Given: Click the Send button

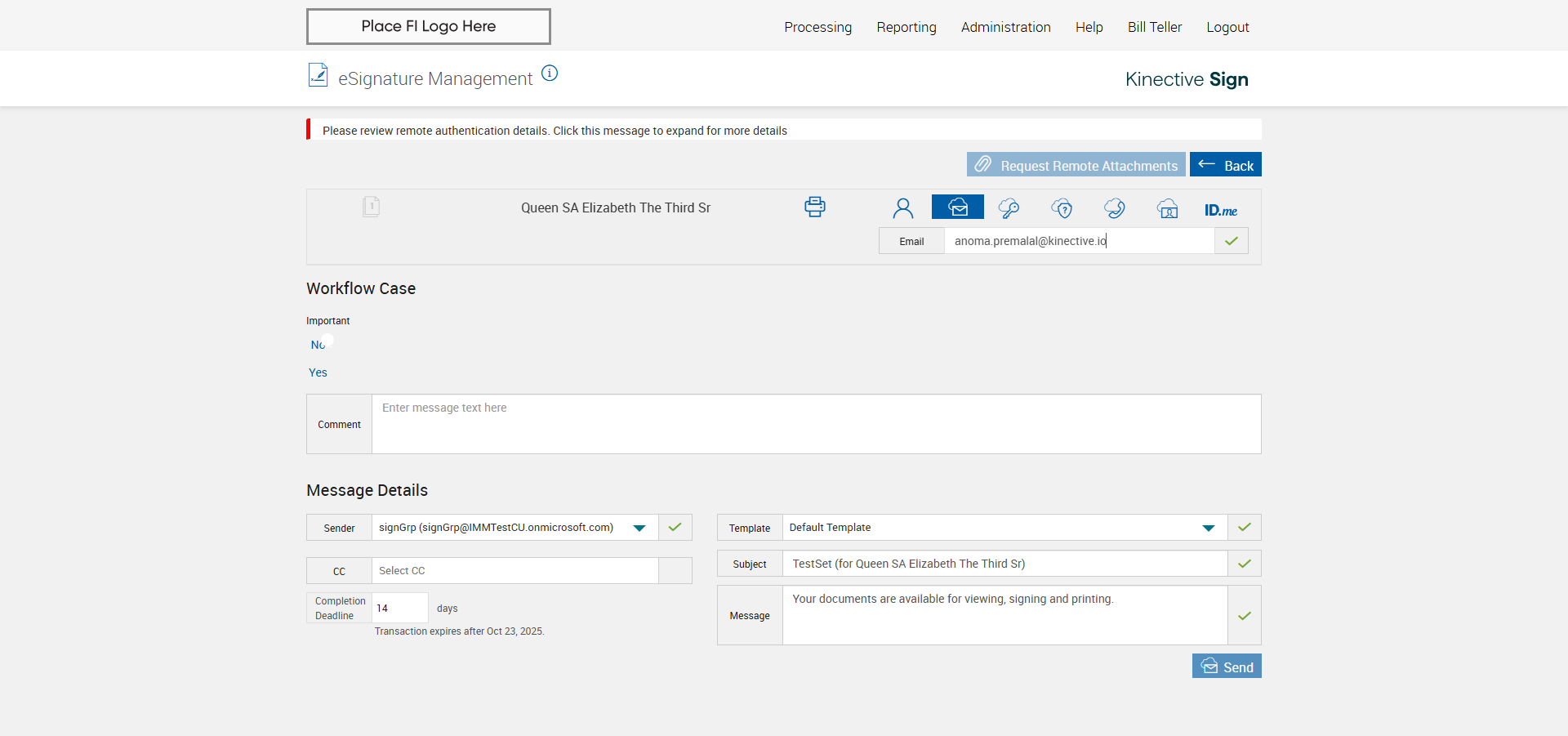Looking at the screenshot, I should click(x=1226, y=667).
